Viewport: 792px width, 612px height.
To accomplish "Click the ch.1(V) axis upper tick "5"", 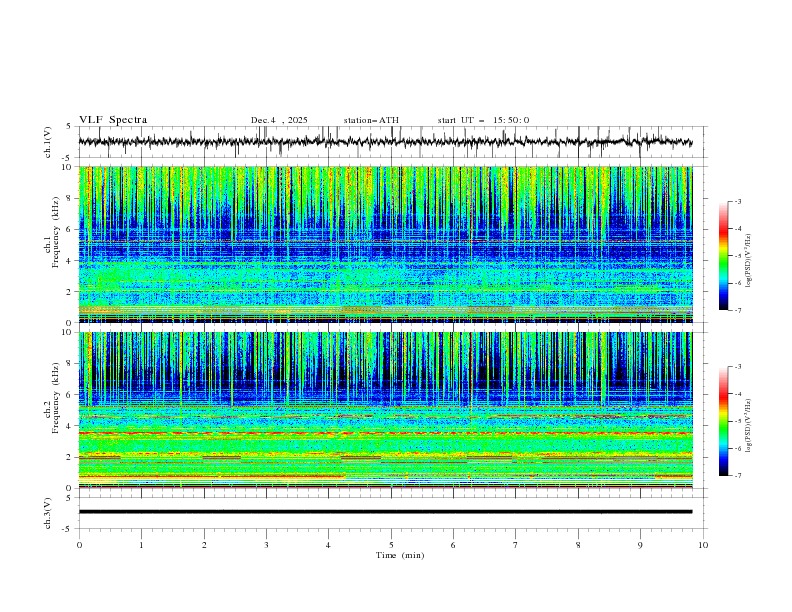I will coord(68,126).
